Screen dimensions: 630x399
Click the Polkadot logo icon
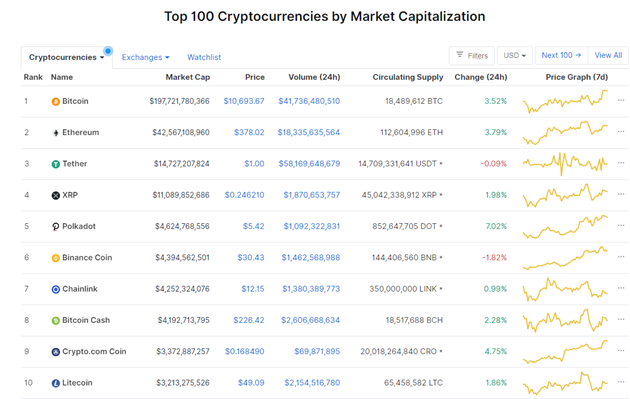coord(56,227)
